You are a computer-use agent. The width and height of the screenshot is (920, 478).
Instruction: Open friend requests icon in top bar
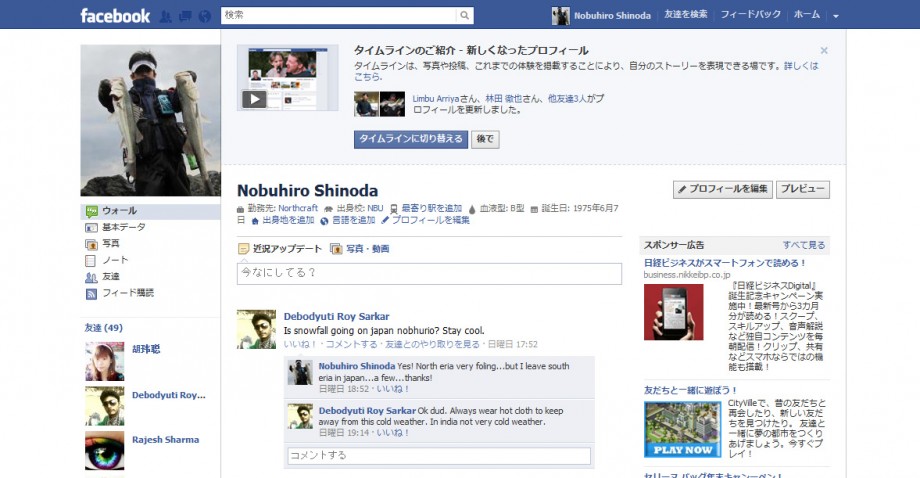(166, 16)
